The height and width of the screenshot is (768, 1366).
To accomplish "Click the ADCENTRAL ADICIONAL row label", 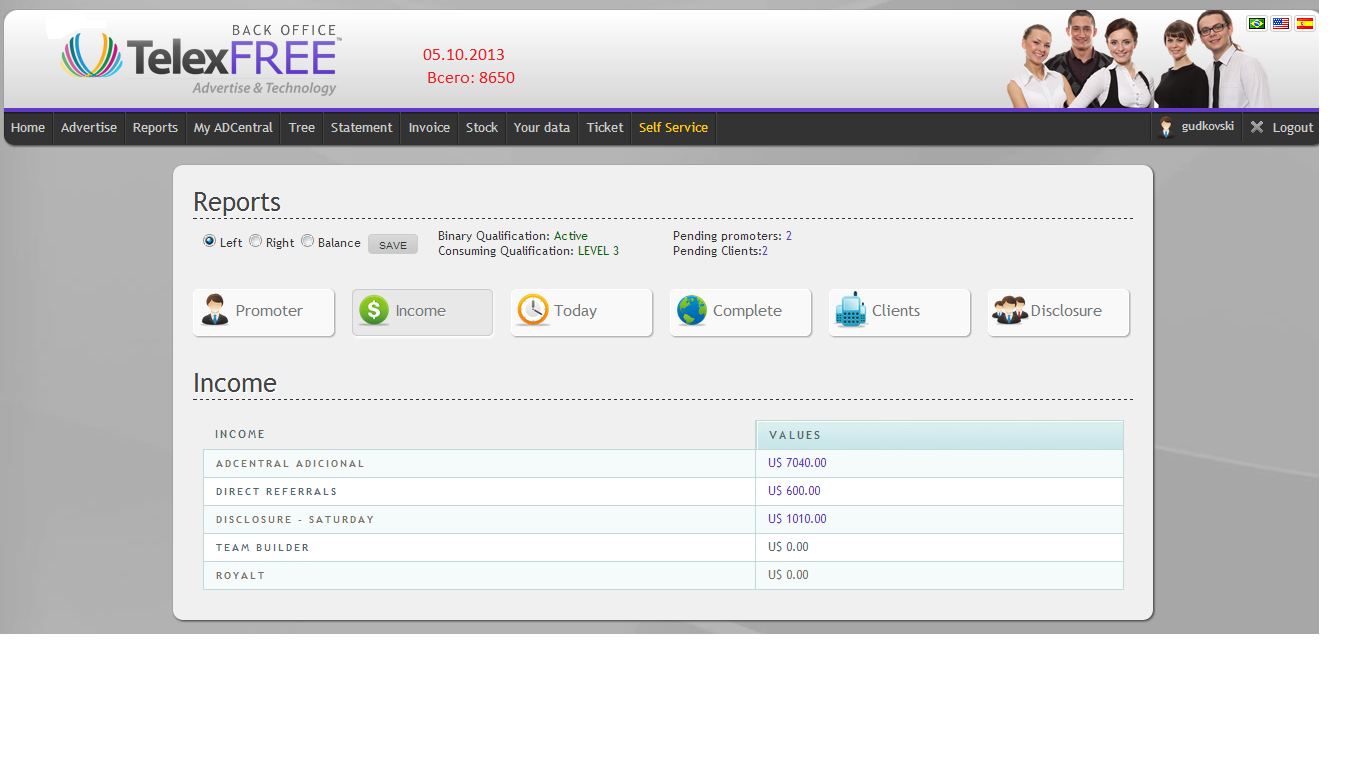I will (290, 464).
